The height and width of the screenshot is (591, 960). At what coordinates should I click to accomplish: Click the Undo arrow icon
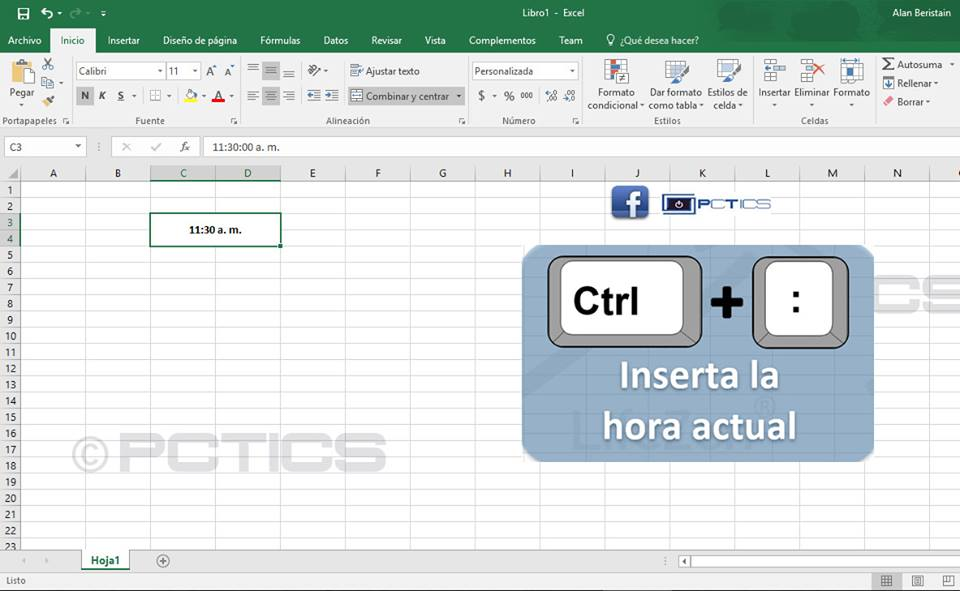click(x=47, y=13)
